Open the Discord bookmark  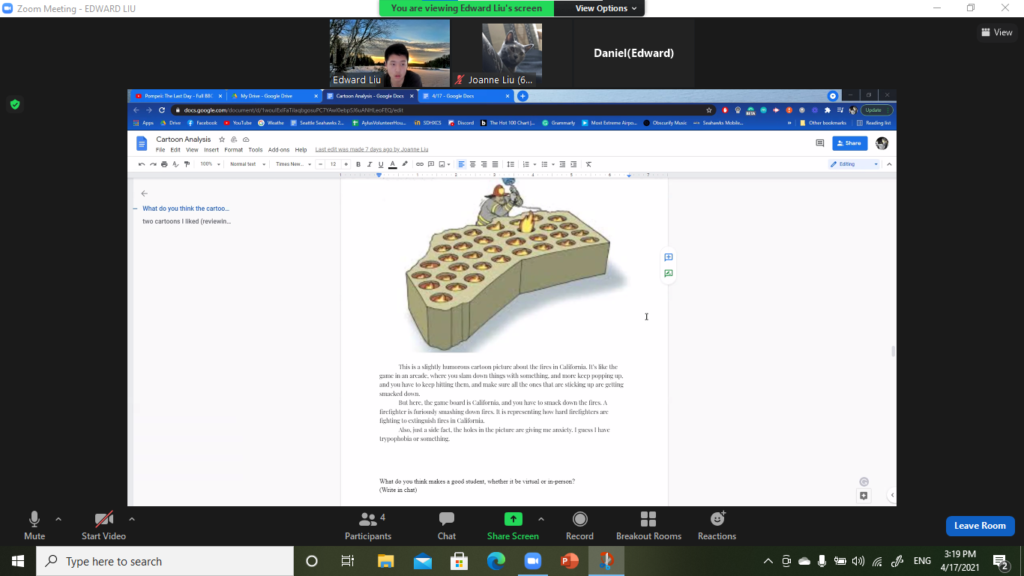tap(461, 123)
